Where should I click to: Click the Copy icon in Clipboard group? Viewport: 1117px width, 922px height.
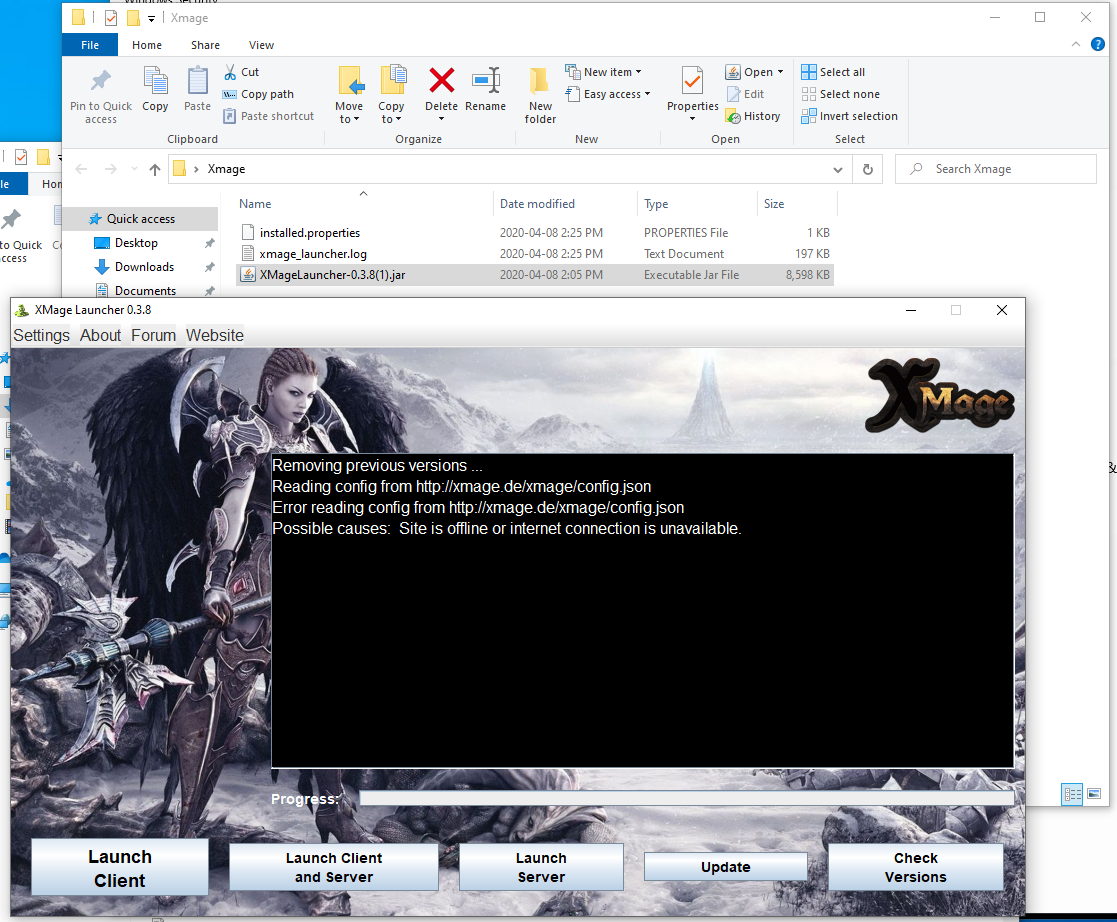(x=155, y=89)
